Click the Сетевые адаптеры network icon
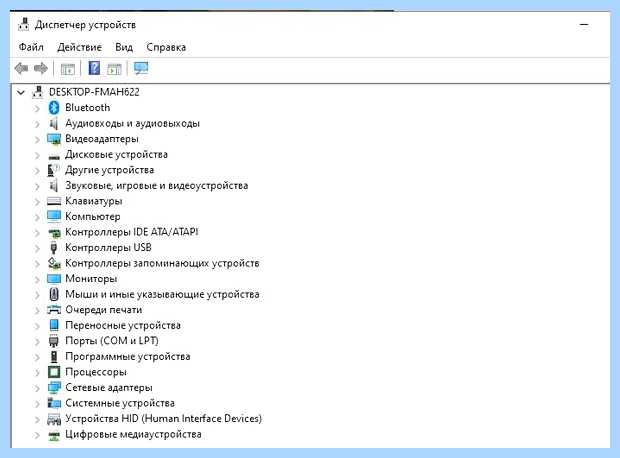The width and height of the screenshot is (620, 458). (x=54, y=388)
